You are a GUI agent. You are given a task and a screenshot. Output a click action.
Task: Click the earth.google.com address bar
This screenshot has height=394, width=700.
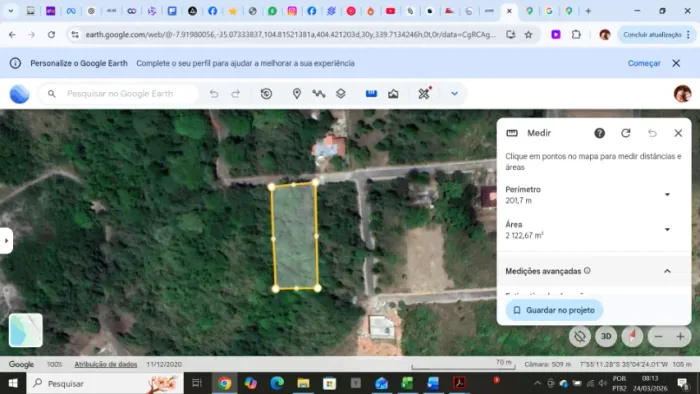click(x=290, y=34)
